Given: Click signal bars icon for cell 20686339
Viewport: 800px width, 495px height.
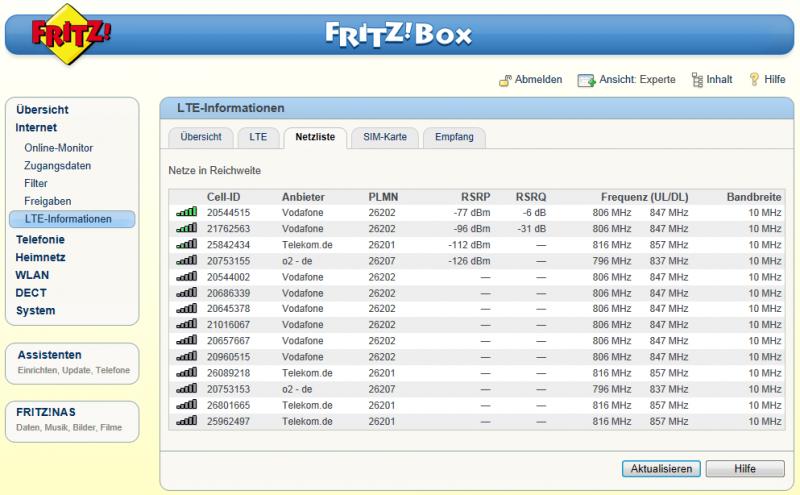Looking at the screenshot, I should coord(187,292).
